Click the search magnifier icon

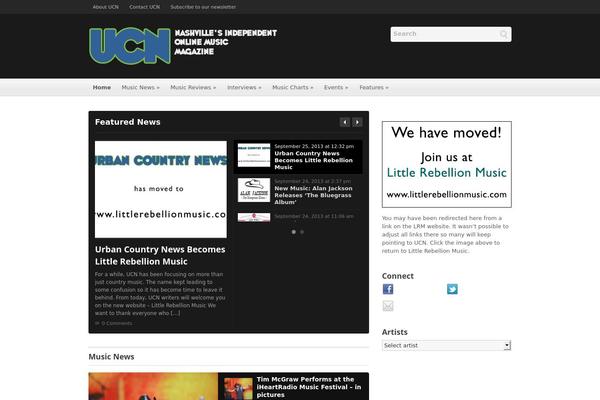504,34
